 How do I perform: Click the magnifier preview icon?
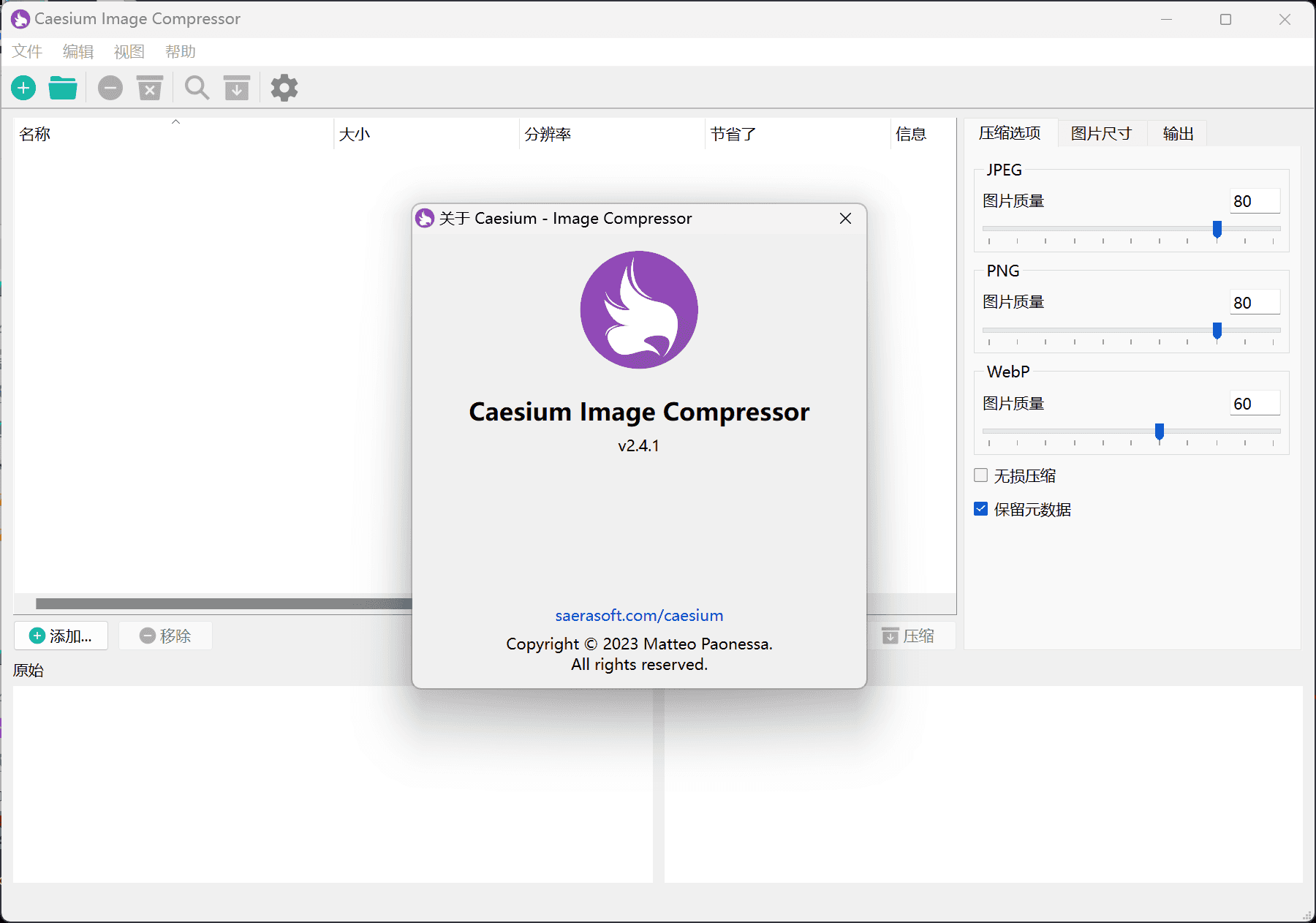[197, 88]
